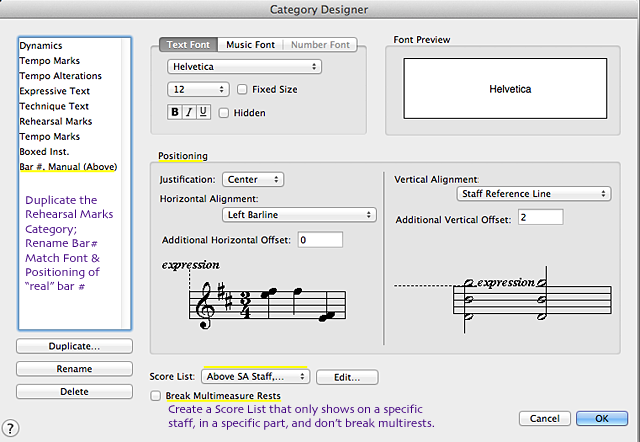Open Staff Reference Line dropdown
Viewport: 640px width, 442px height.
[x=533, y=193]
